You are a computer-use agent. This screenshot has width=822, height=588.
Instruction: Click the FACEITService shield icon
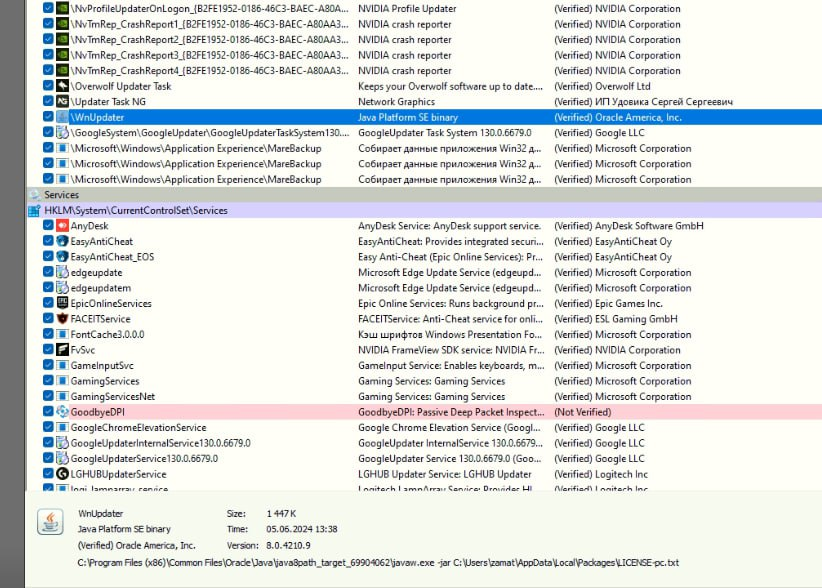click(62, 319)
